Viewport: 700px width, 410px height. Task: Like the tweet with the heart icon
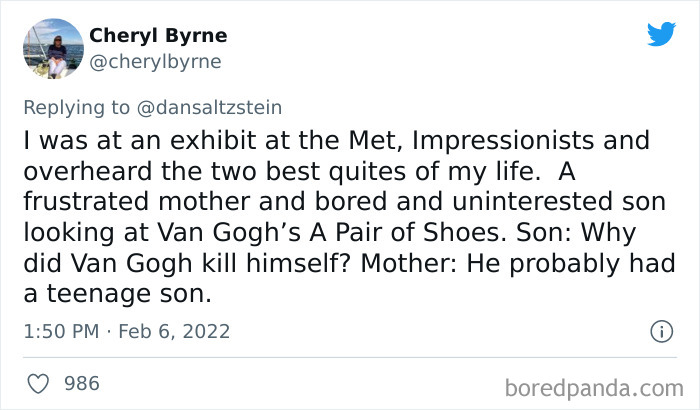pos(37,383)
